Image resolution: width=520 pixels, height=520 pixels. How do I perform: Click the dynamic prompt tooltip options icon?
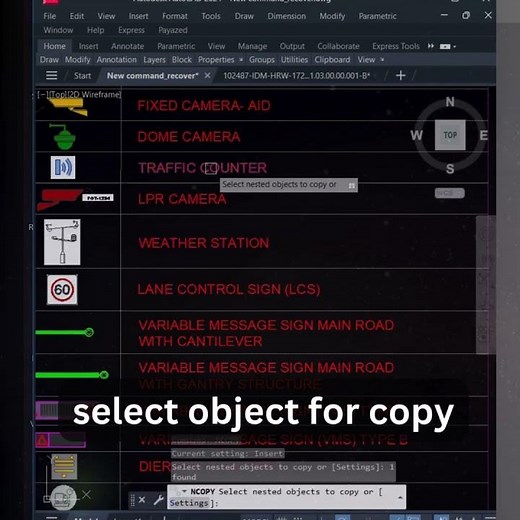point(351,185)
